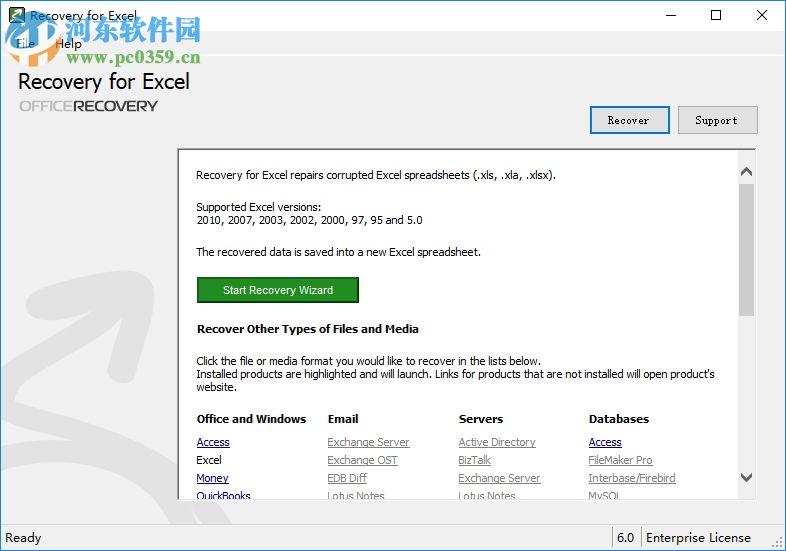Open the FileMaker Pro link
The width and height of the screenshot is (786, 551).
[x=621, y=460]
